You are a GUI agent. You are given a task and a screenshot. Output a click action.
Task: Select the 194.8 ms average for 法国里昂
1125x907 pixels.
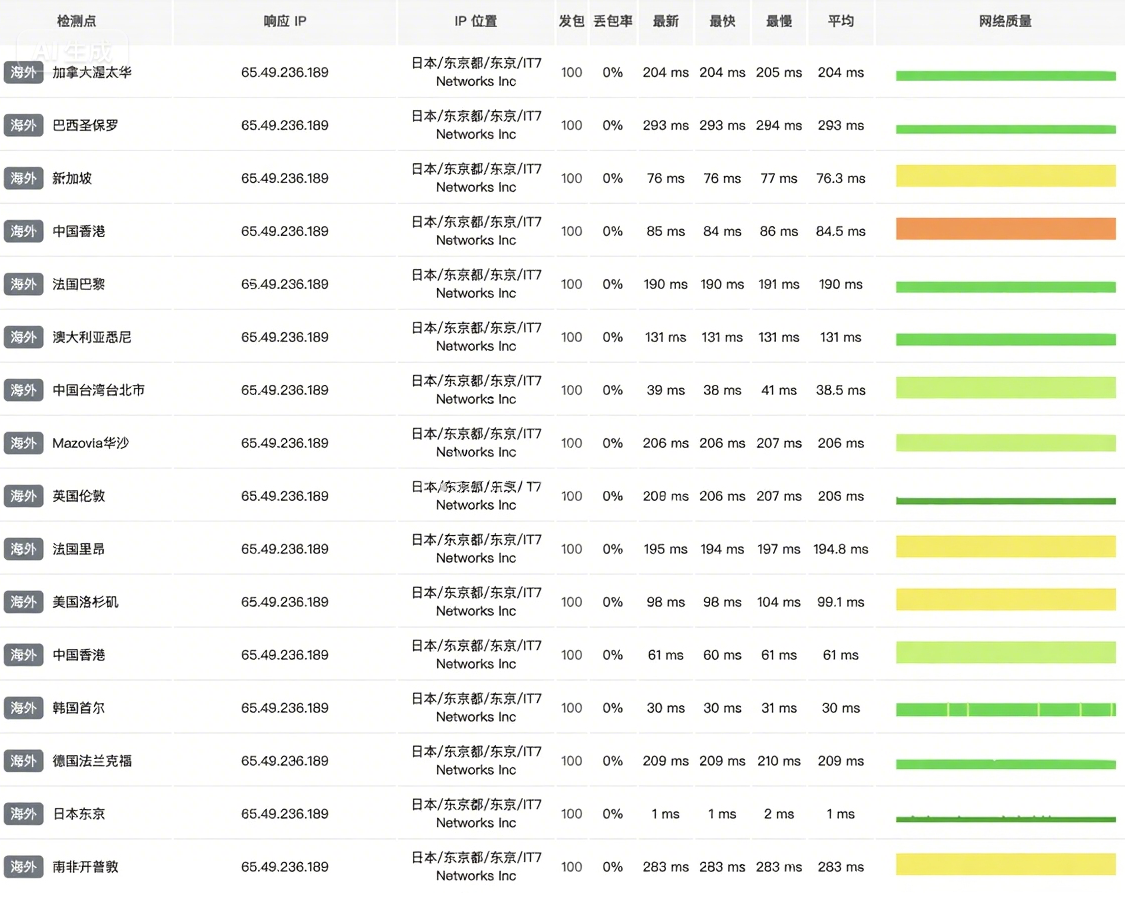tap(841, 549)
